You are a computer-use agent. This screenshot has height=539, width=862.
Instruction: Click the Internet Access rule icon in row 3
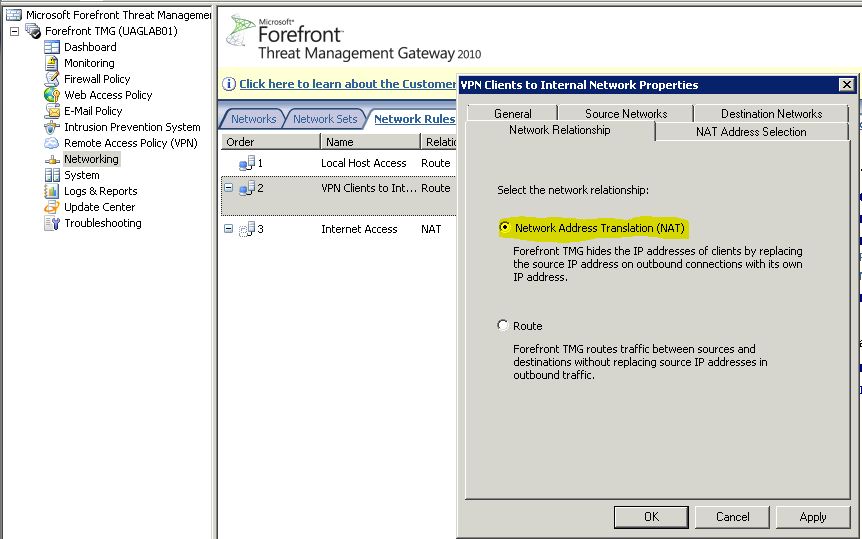[x=247, y=229]
